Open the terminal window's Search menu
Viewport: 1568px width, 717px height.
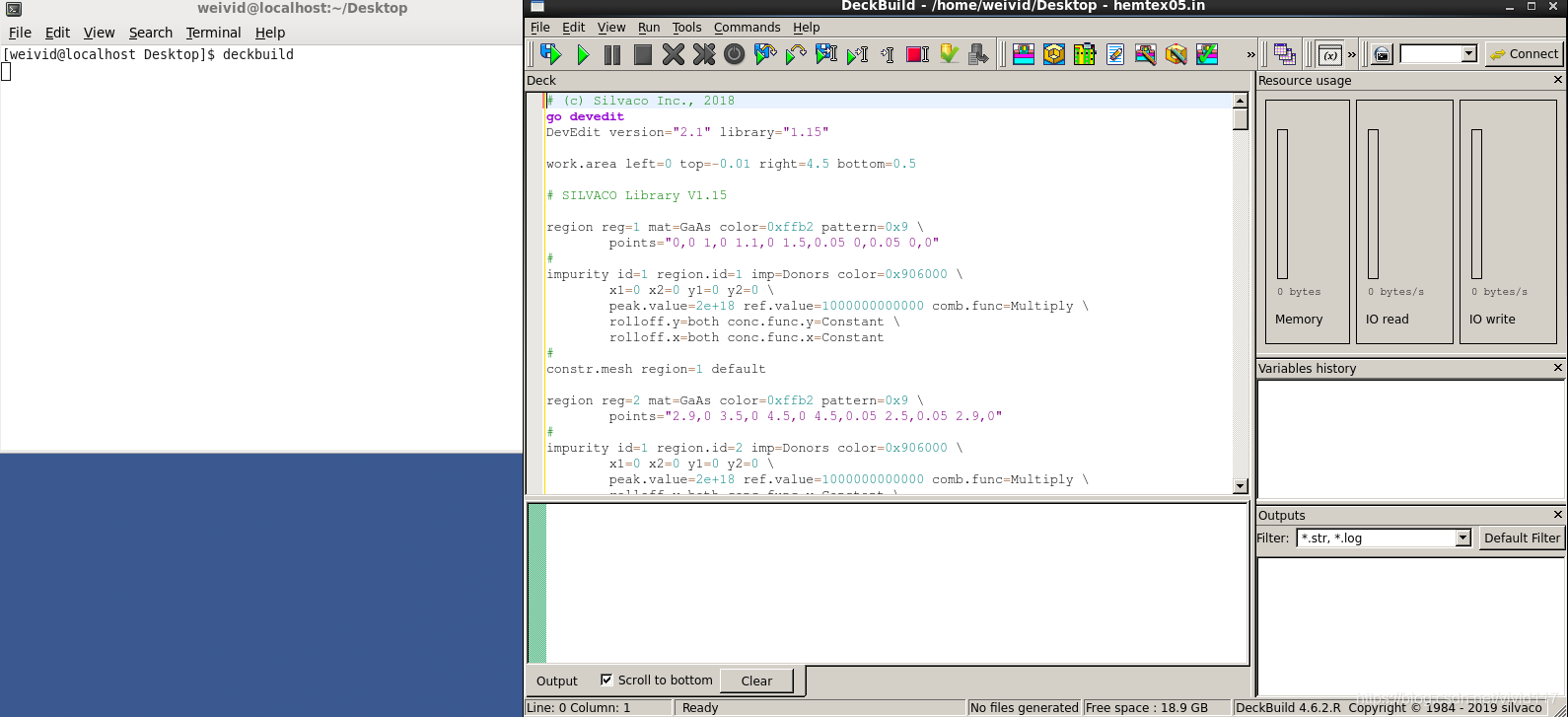[x=151, y=33]
